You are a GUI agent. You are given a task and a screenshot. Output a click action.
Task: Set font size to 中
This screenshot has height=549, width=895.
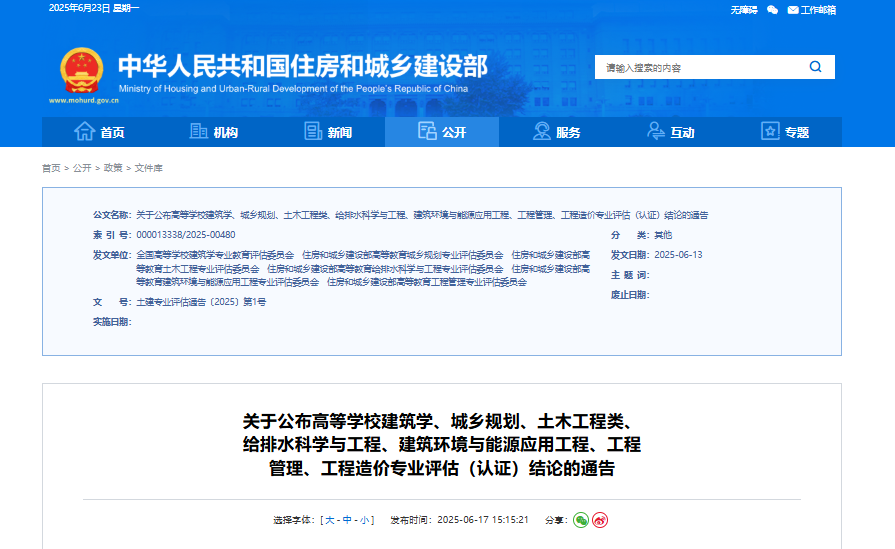click(347, 520)
